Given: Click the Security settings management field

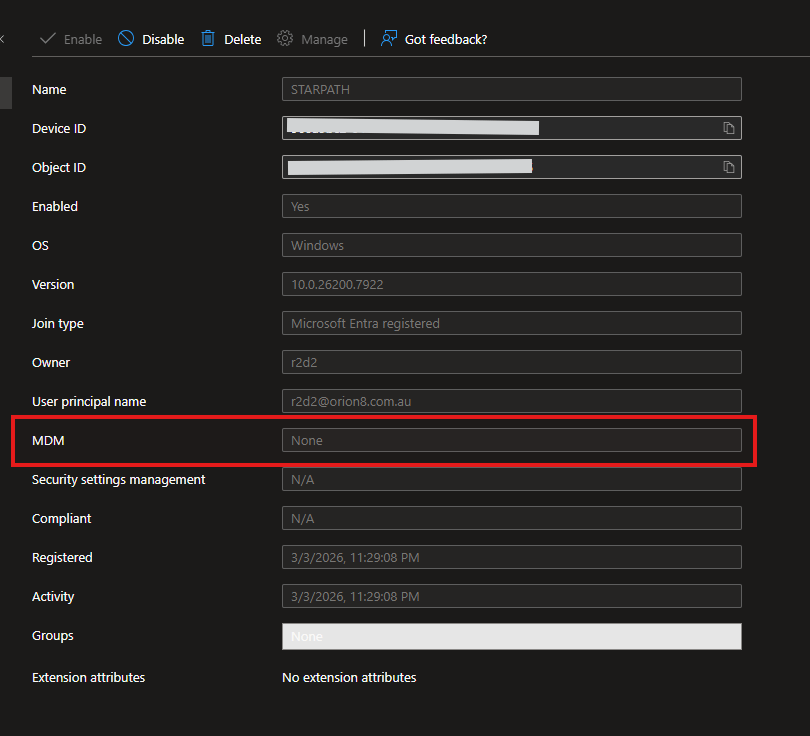Looking at the screenshot, I should (x=511, y=479).
